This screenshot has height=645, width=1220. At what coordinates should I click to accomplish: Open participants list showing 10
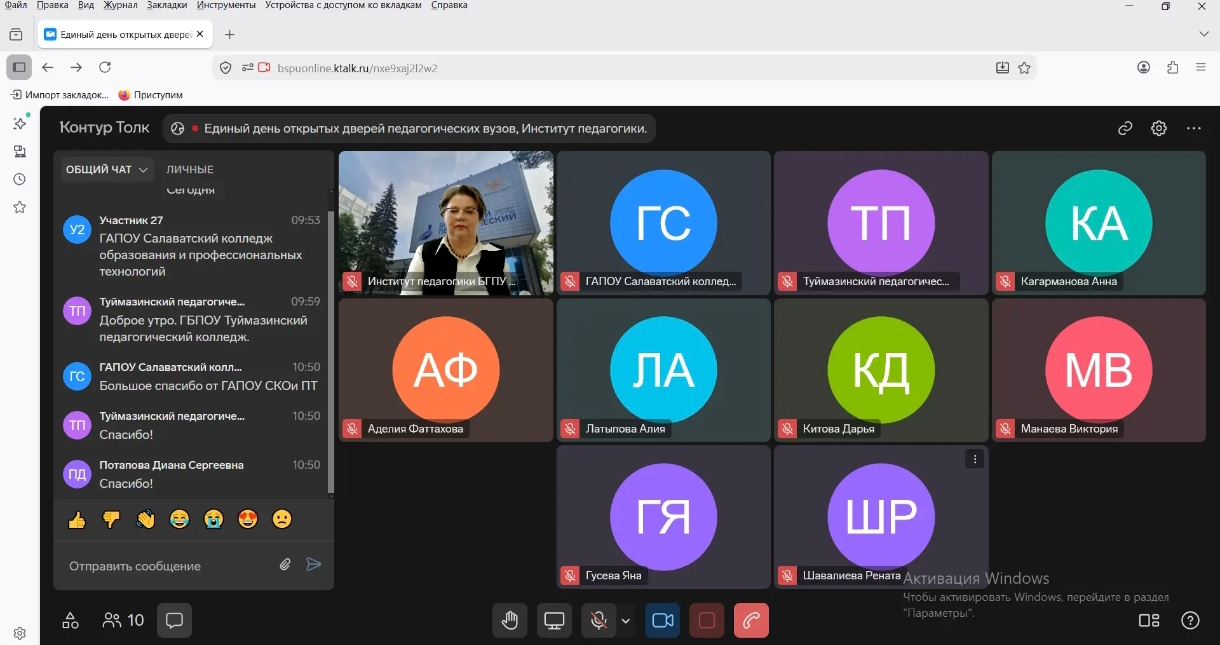123,620
